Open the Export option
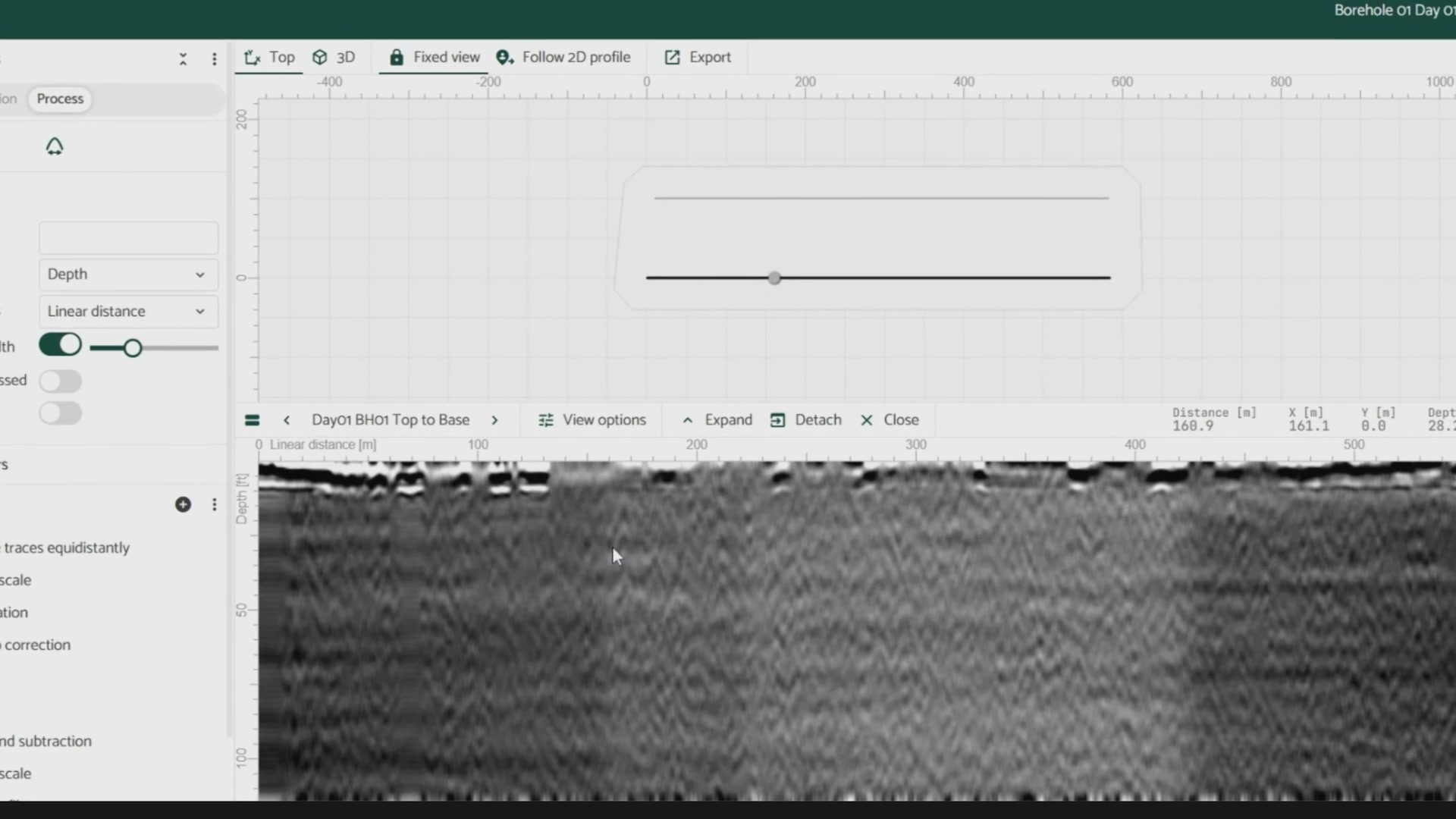 tap(698, 57)
